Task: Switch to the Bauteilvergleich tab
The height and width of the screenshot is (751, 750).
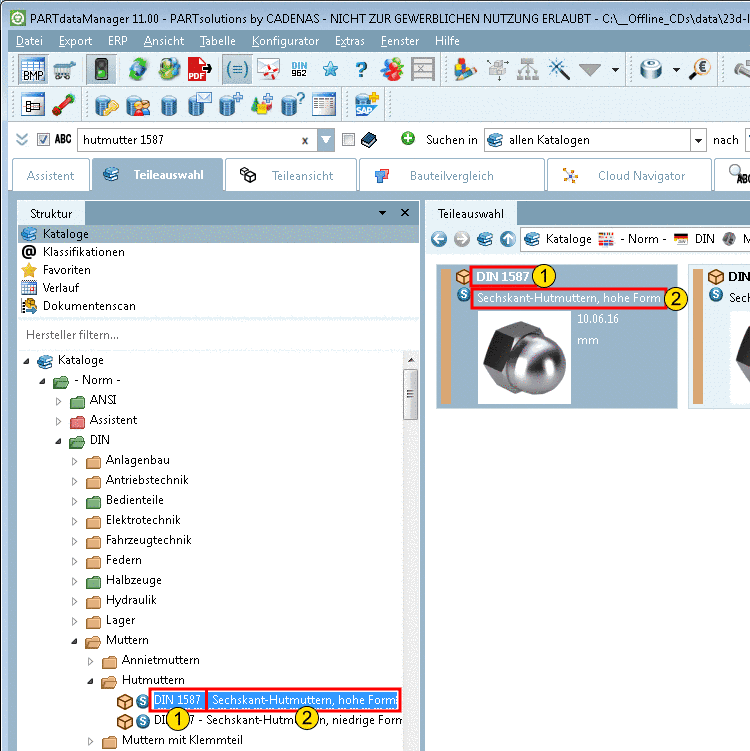Action: point(452,176)
